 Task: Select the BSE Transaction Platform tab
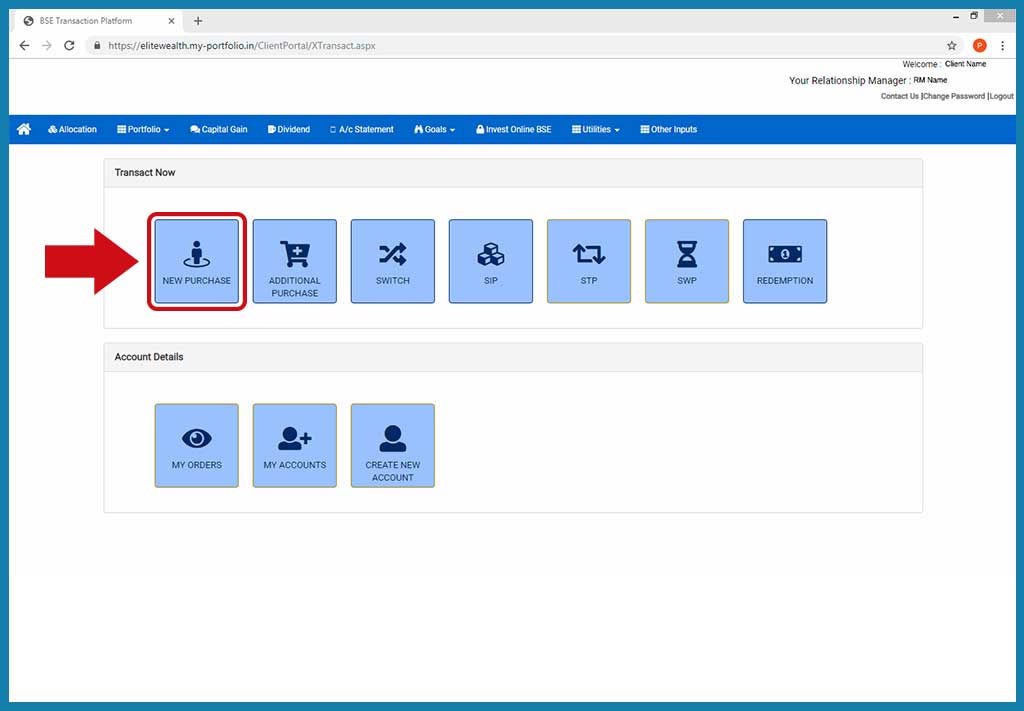click(x=98, y=21)
